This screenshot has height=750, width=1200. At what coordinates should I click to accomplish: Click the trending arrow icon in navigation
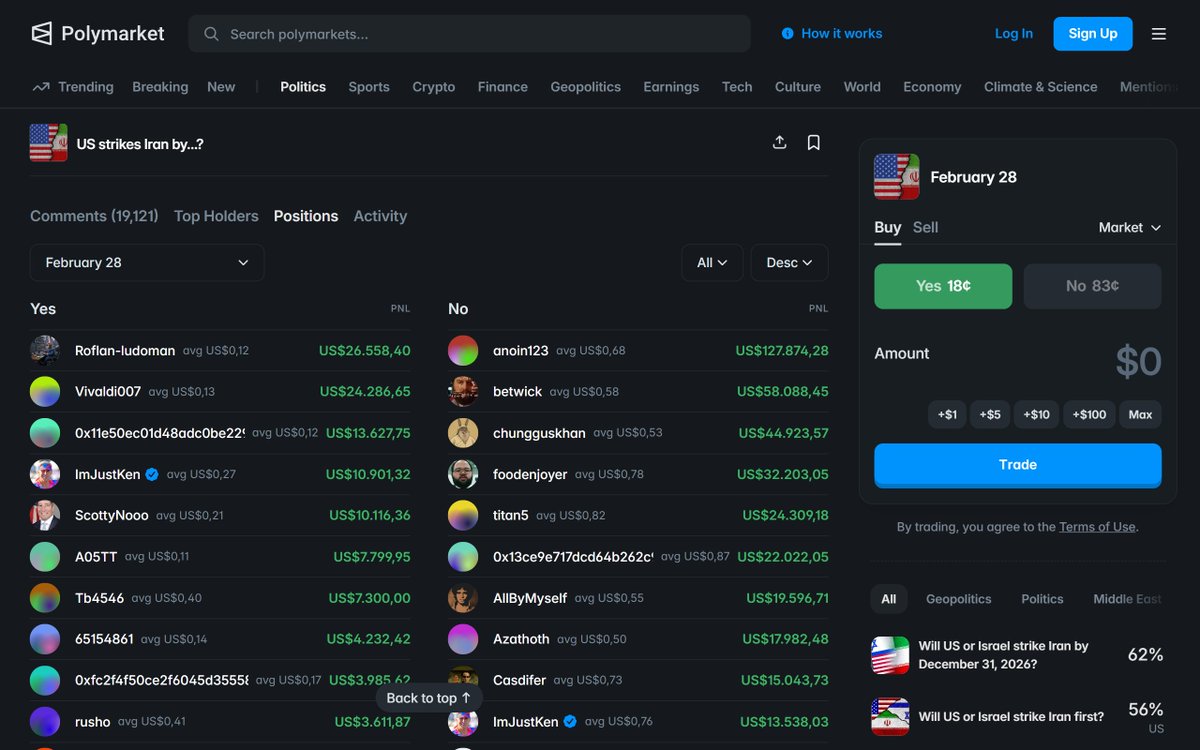(42, 87)
